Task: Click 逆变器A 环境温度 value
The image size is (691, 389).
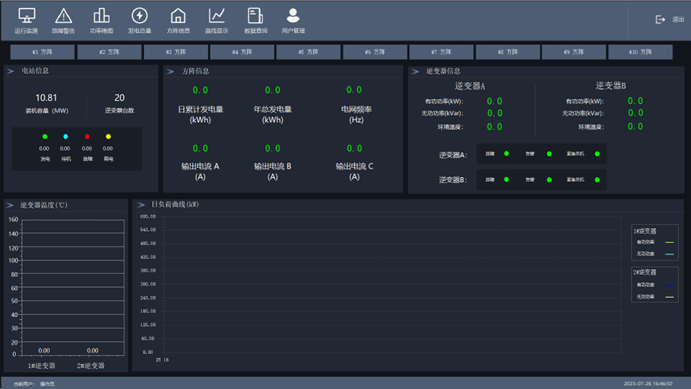Action: tap(494, 127)
